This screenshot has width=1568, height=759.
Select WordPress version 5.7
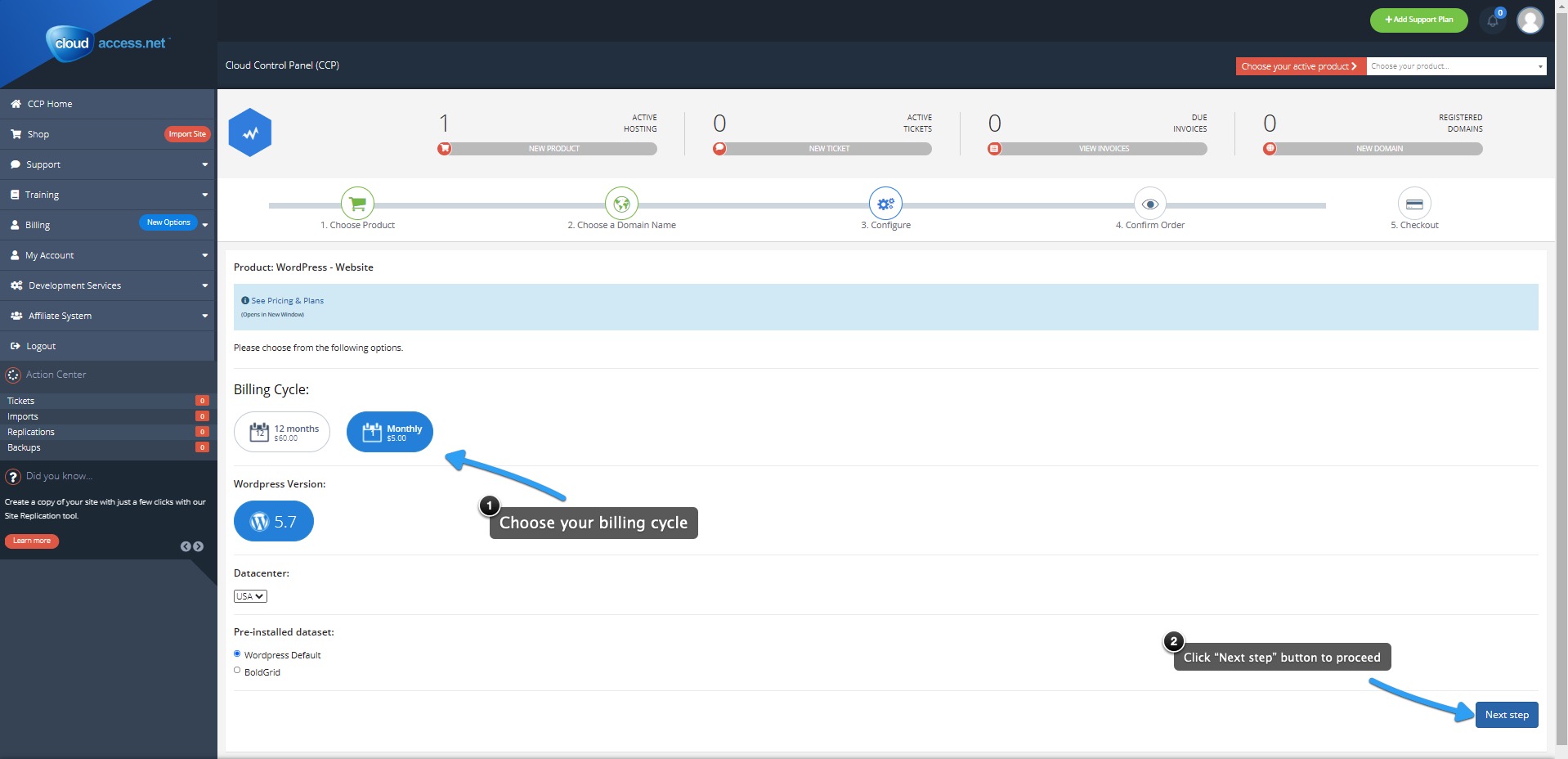274,521
